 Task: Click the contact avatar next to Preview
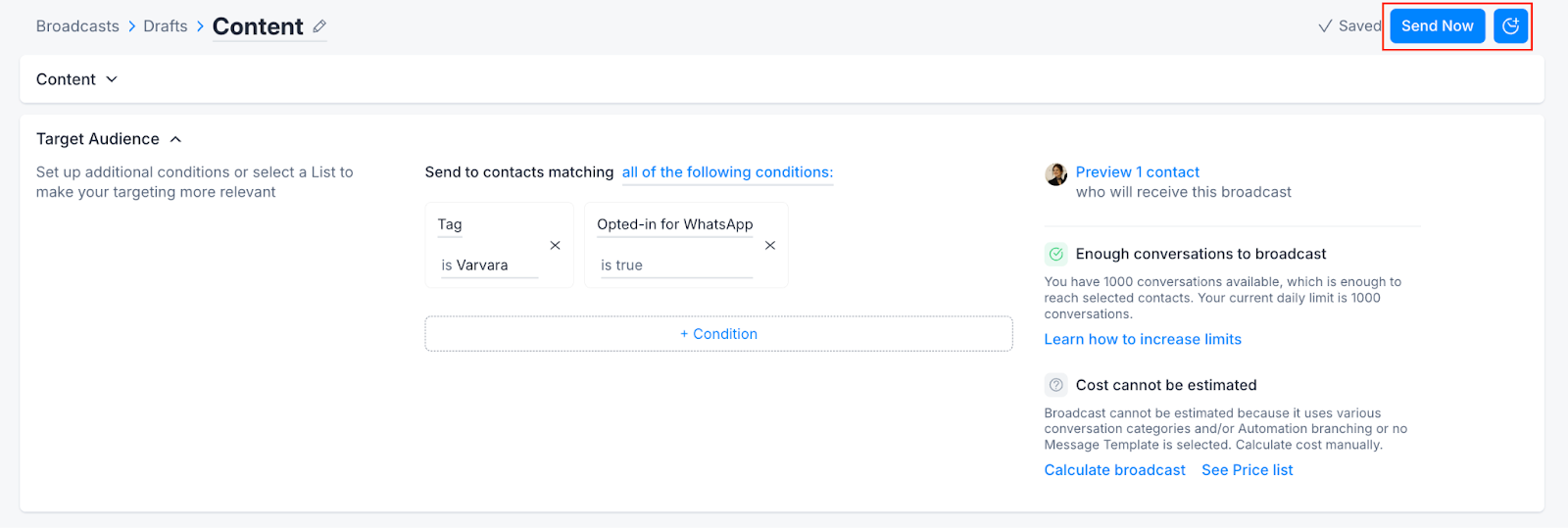tap(1056, 174)
